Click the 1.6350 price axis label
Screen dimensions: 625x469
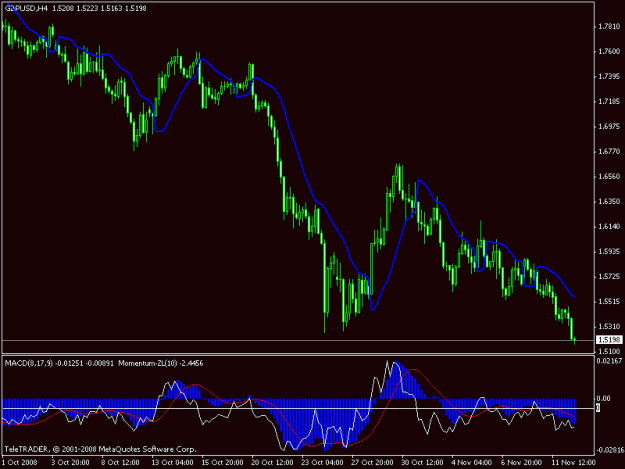coord(609,202)
